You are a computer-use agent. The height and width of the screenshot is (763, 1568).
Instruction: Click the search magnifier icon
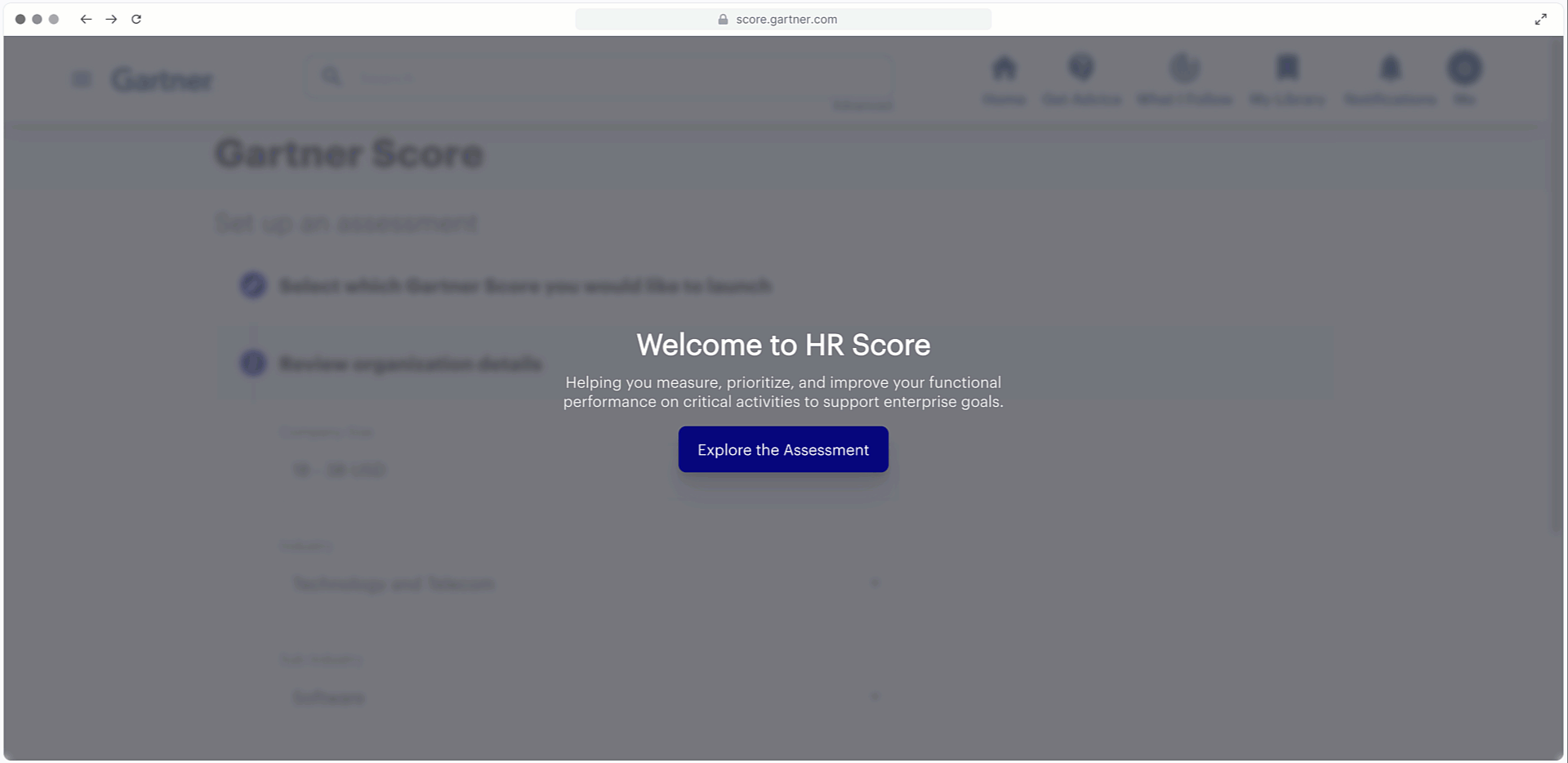pos(332,76)
